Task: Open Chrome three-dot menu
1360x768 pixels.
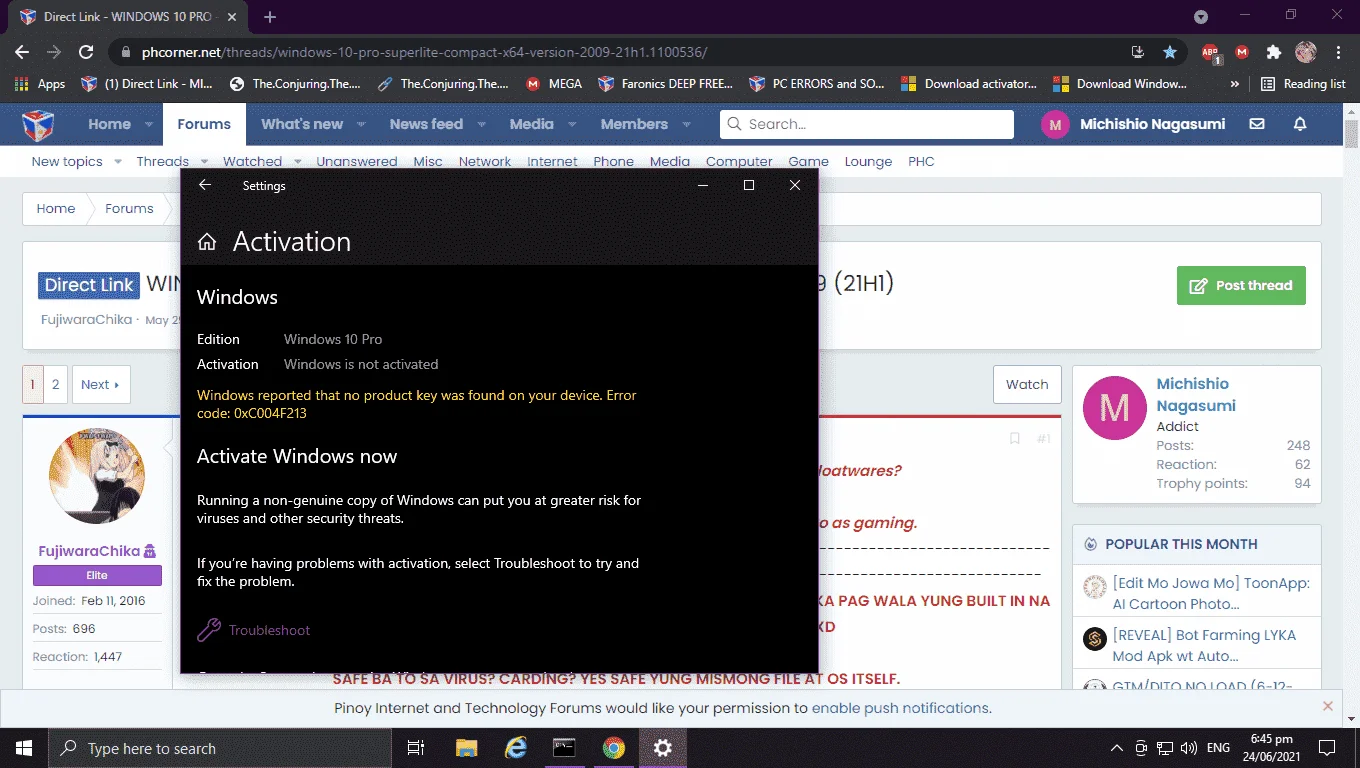Action: (1338, 52)
